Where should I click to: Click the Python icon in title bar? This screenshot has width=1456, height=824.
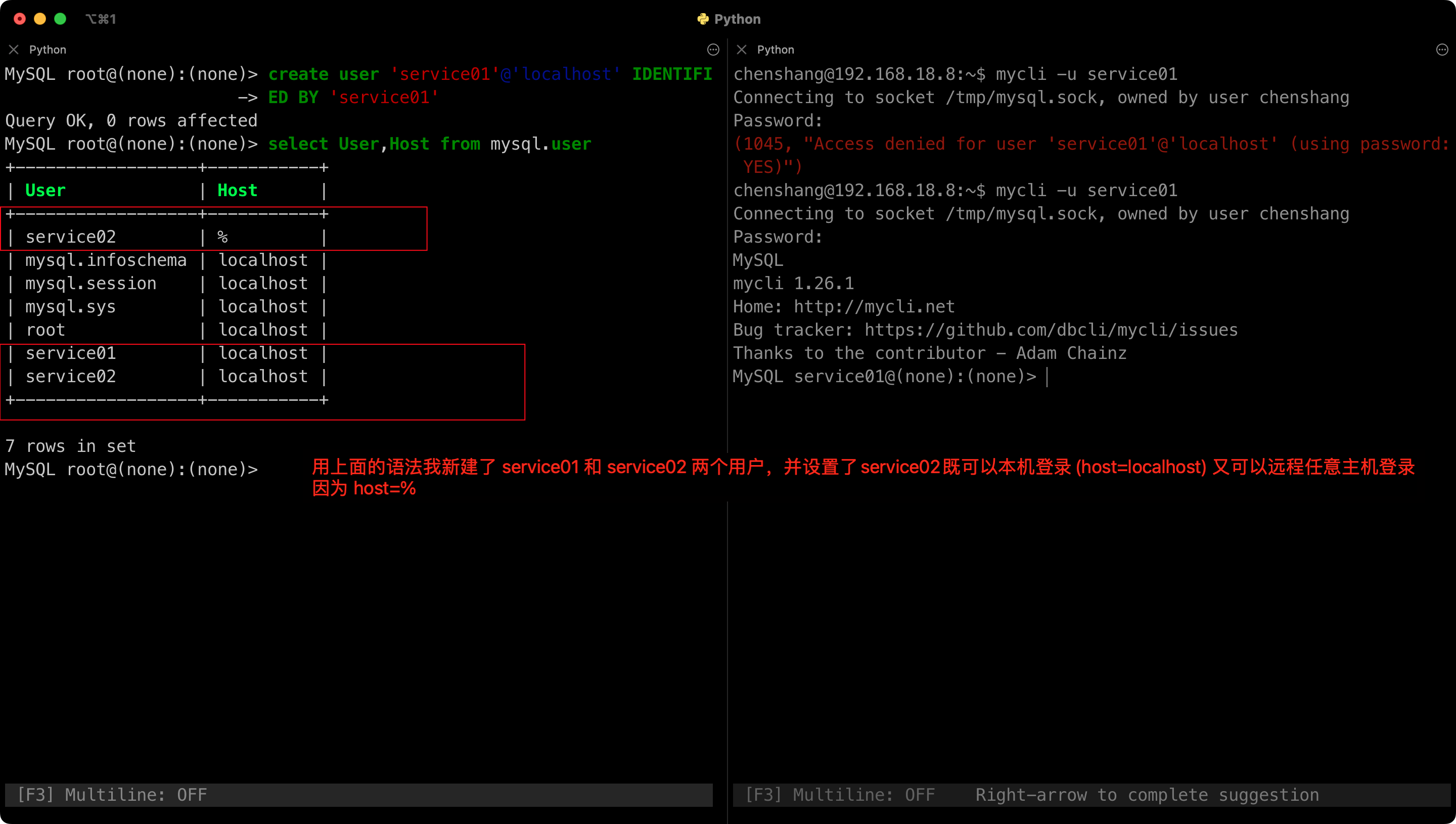click(x=703, y=19)
